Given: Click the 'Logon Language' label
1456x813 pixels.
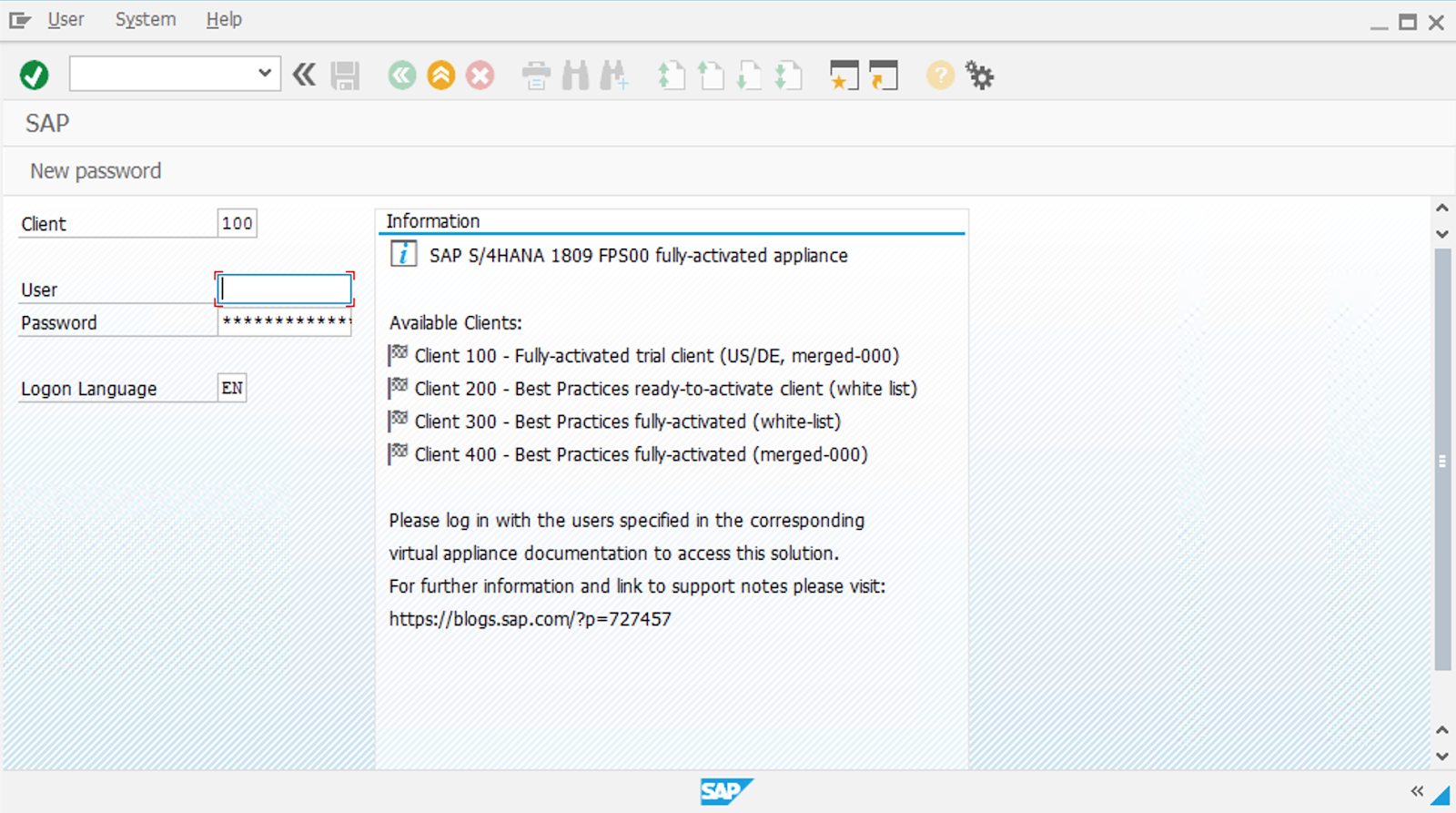Looking at the screenshot, I should [x=89, y=389].
